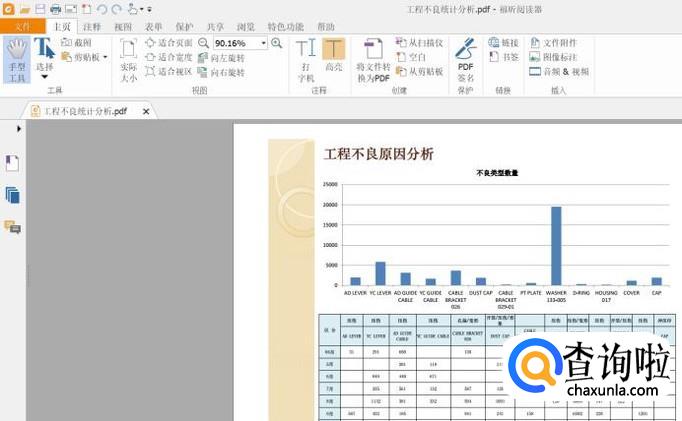
Task: Choose Fit Width (适合宽度)
Action: (169, 57)
